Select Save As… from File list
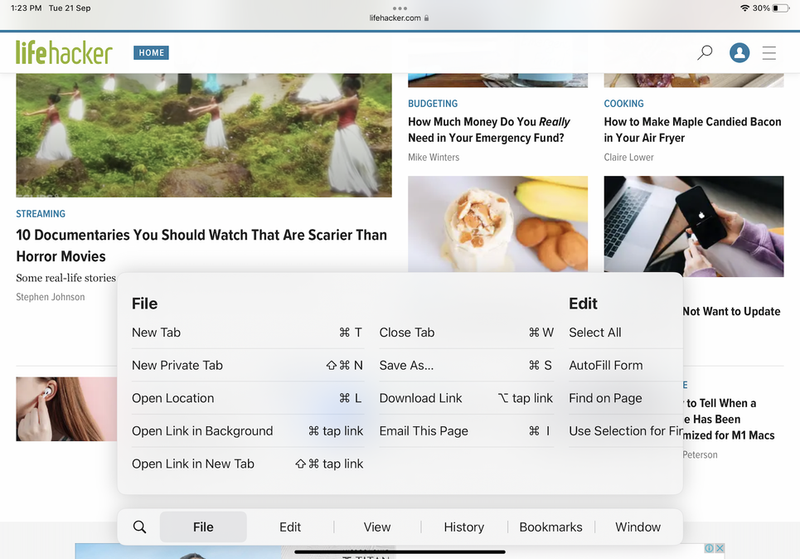This screenshot has height=559, width=800. 406,365
